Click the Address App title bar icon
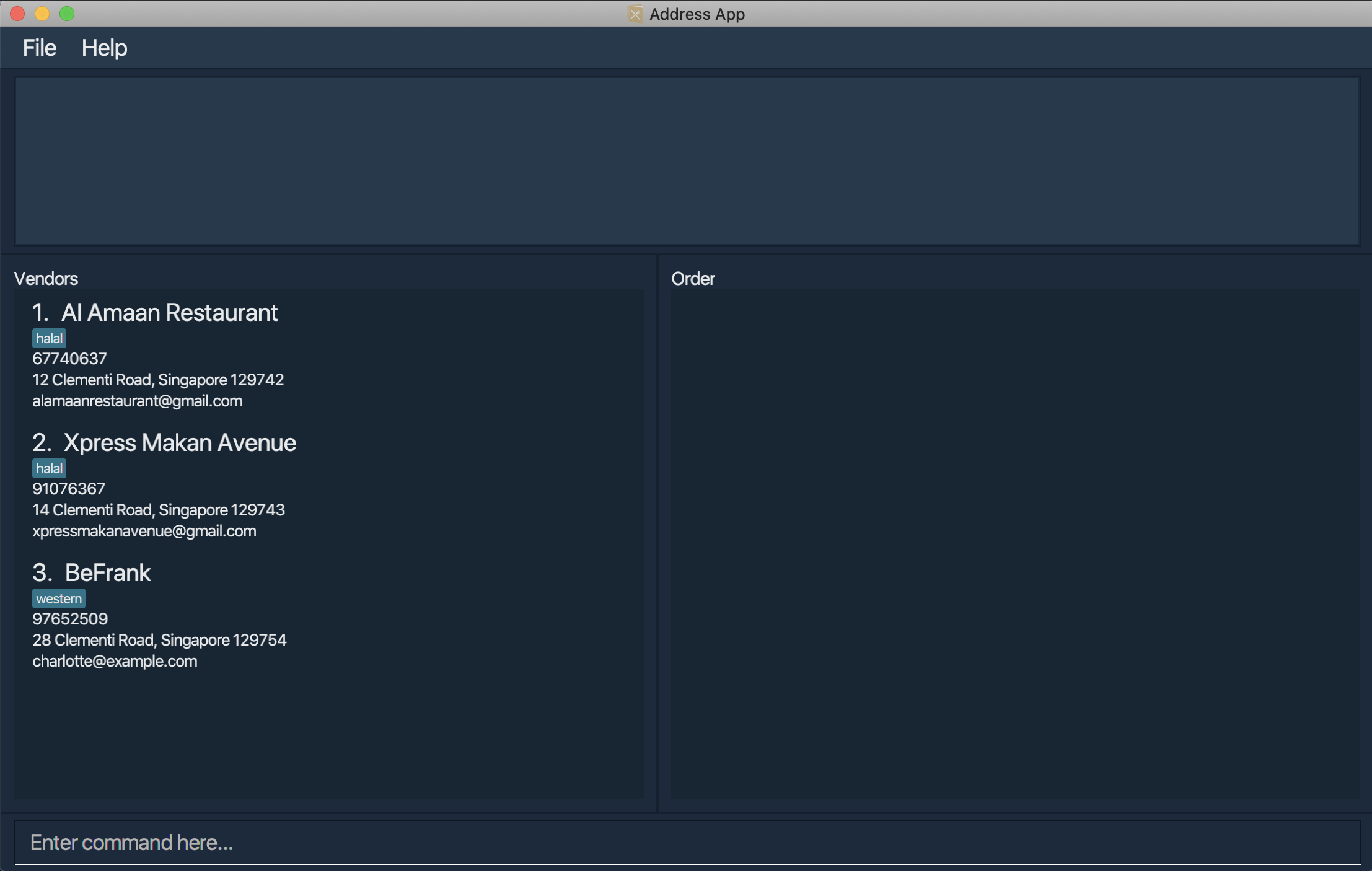Viewport: 1372px width, 871px height. coord(635,14)
